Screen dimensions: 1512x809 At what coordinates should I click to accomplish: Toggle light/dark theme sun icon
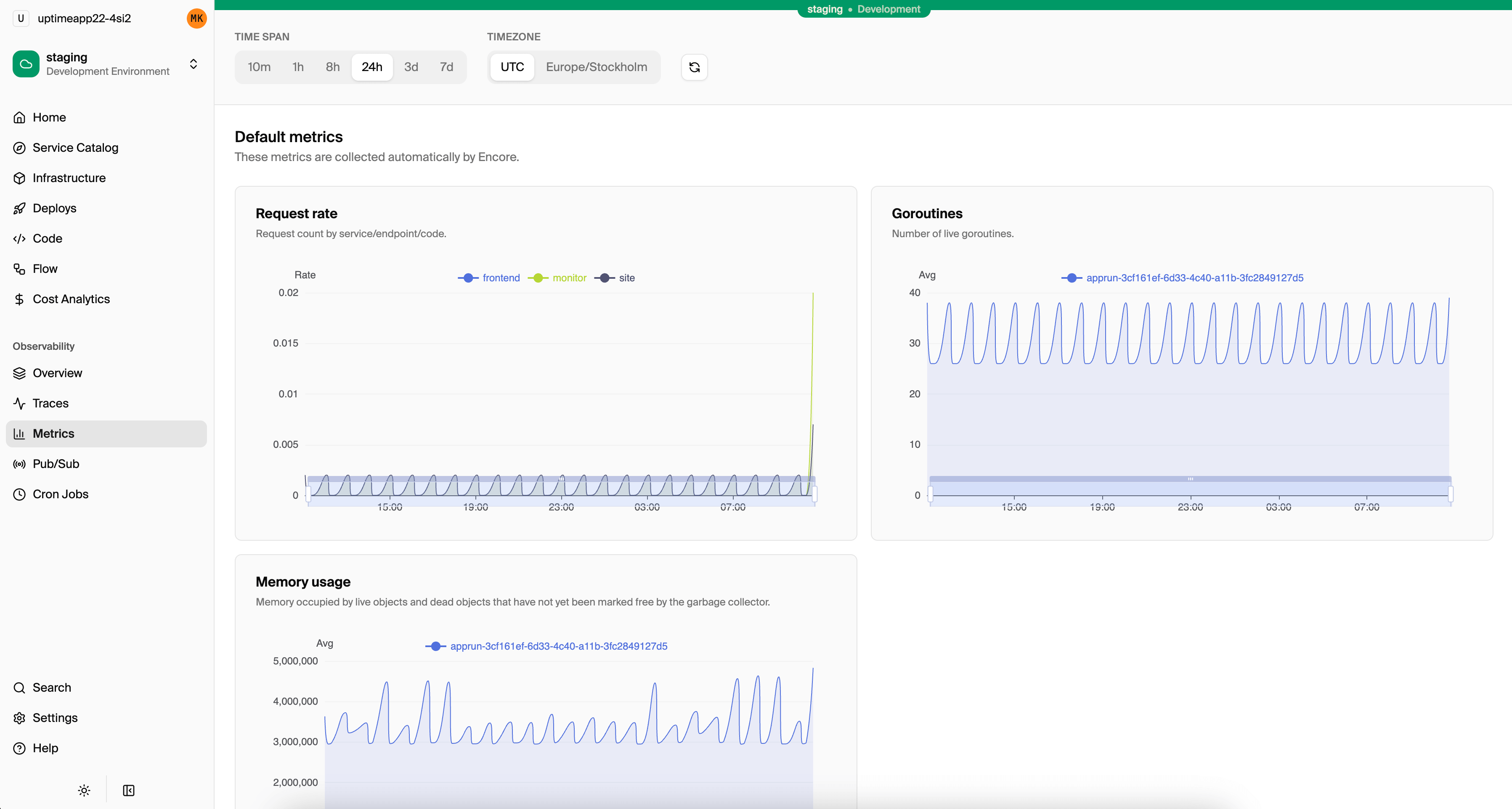[x=84, y=790]
